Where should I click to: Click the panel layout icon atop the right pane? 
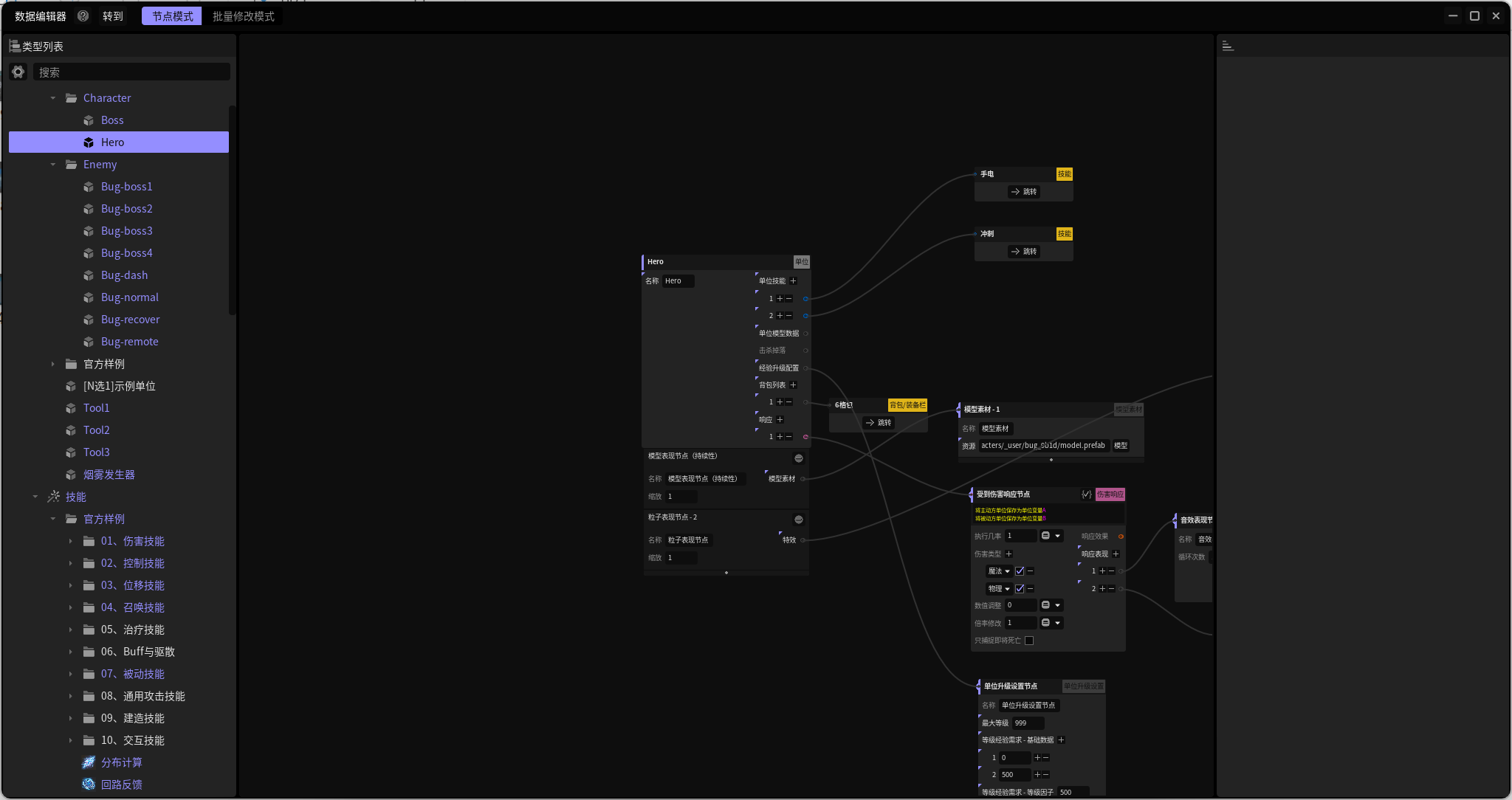(x=1228, y=46)
